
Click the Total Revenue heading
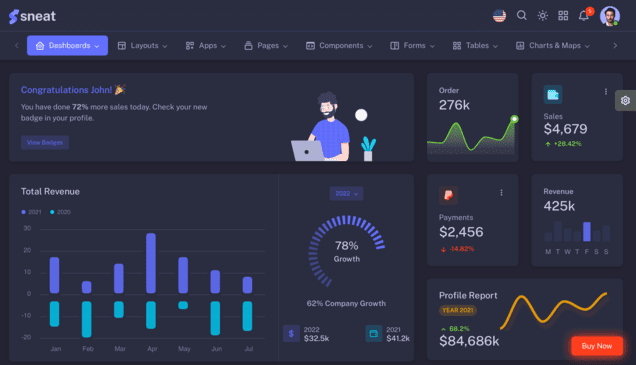point(50,191)
